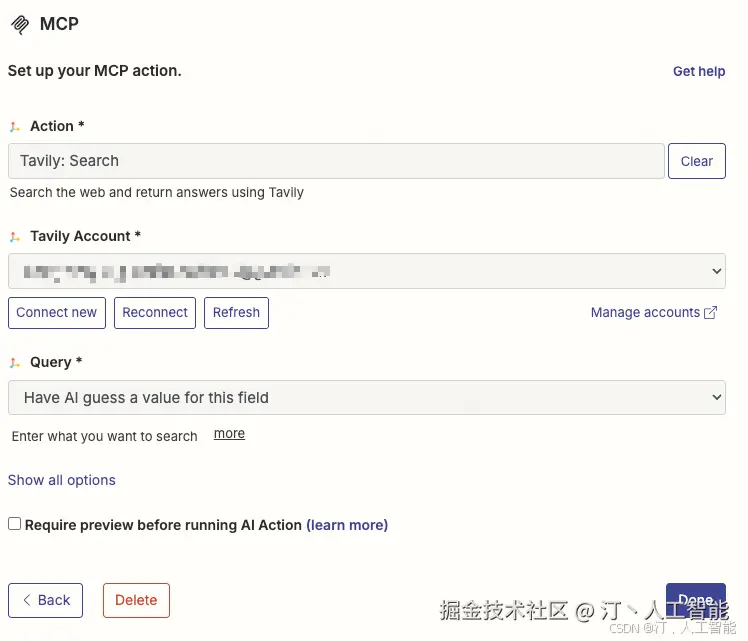The image size is (748, 641).
Task: Click external link icon next to Manage accounts
Action: [x=711, y=313]
